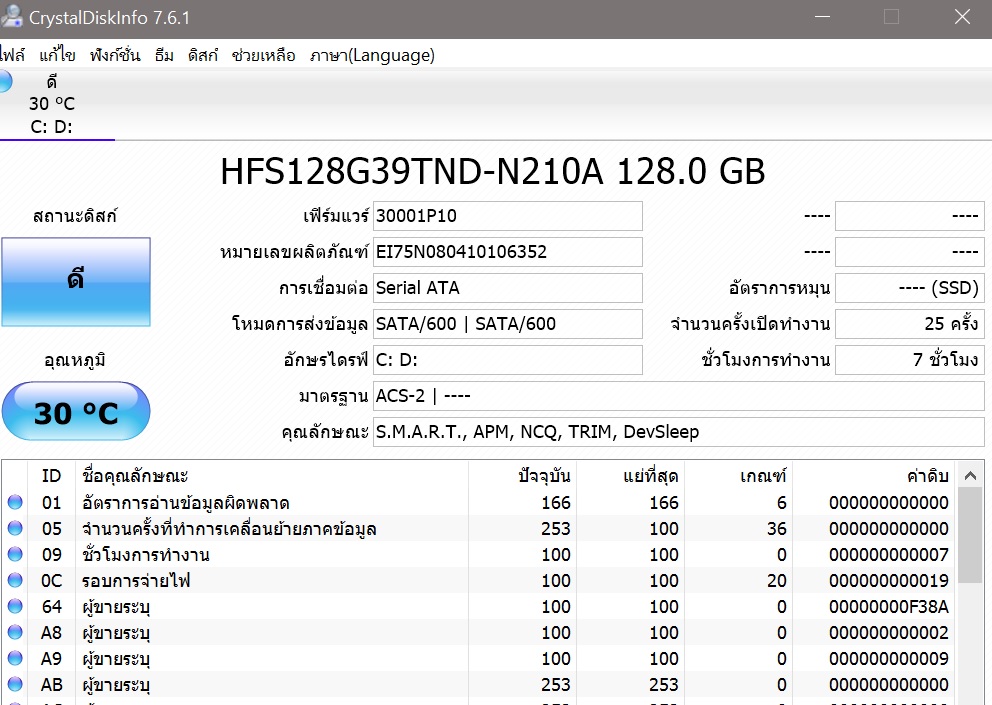The image size is (992, 705).
Task: Click the ชื่อคุณลักษณะ column header
Action: point(272,476)
